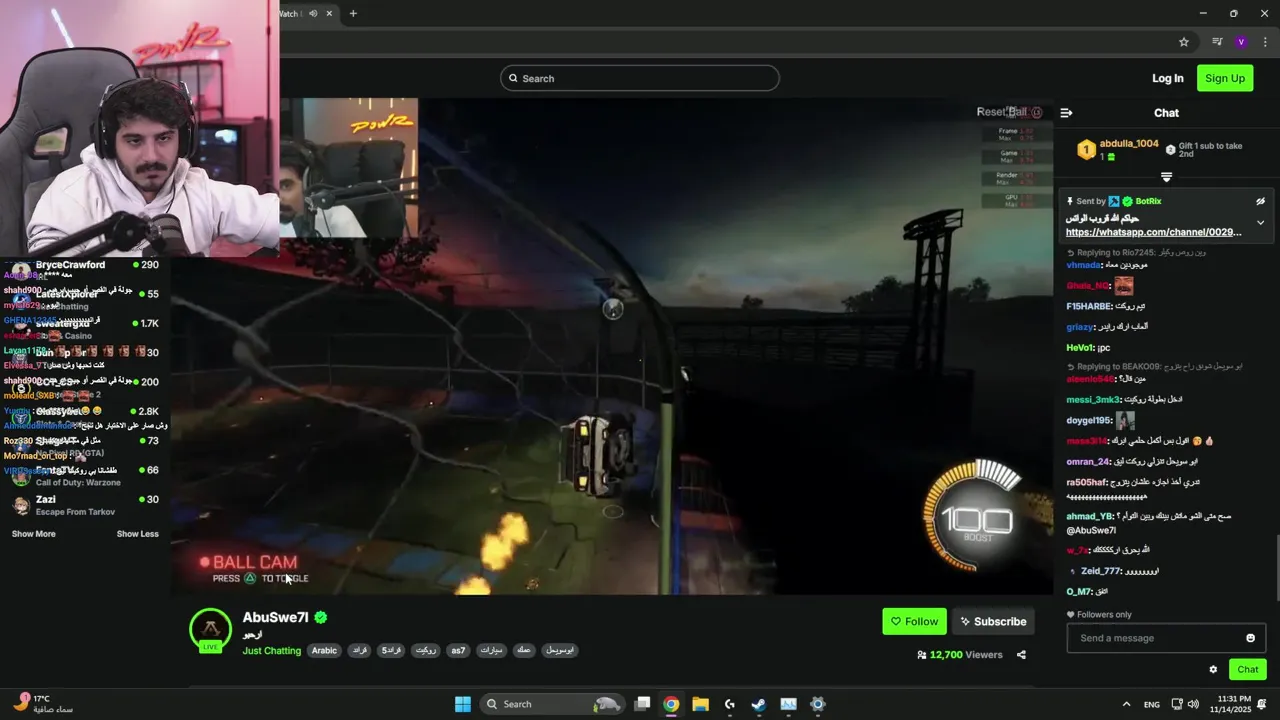This screenshot has width=1280, height=720.
Task: Open Zazi's channel in sidebar
Action: [85, 505]
